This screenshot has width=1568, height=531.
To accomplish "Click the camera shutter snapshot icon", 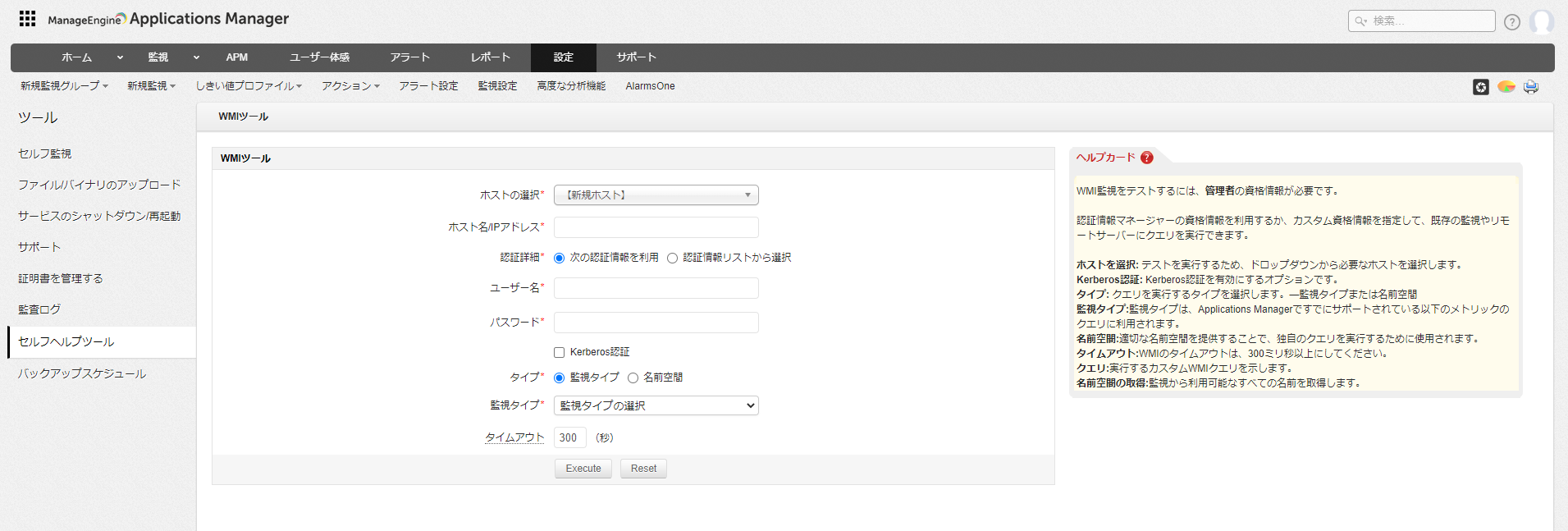I will 1480,87.
